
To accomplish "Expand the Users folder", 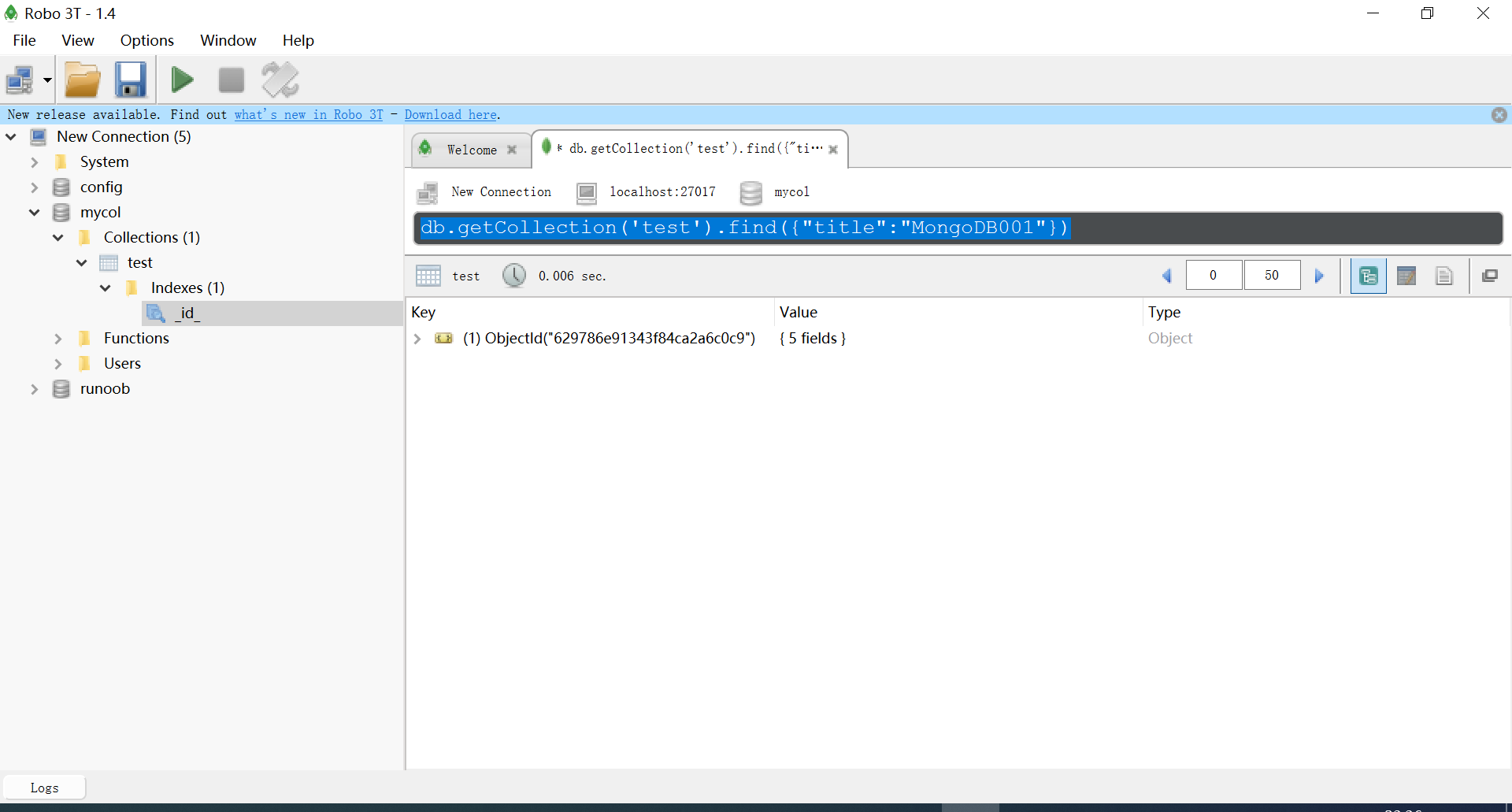I will point(58,364).
